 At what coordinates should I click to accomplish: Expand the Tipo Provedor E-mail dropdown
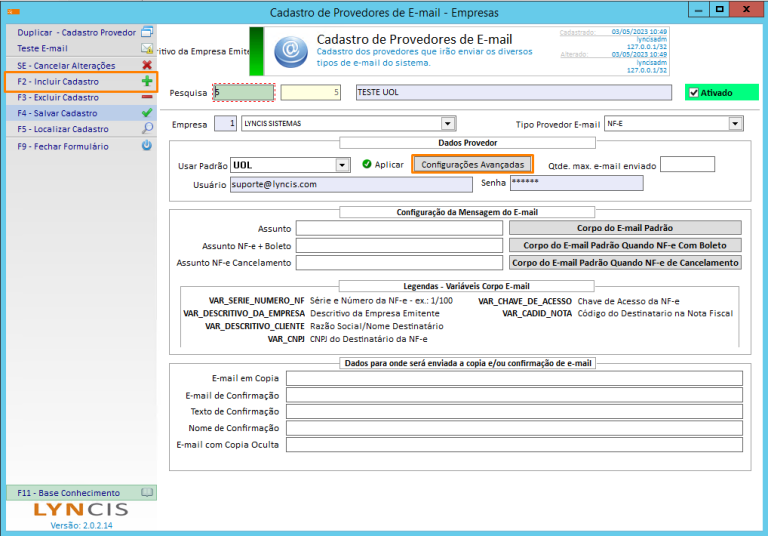[x=735, y=123]
